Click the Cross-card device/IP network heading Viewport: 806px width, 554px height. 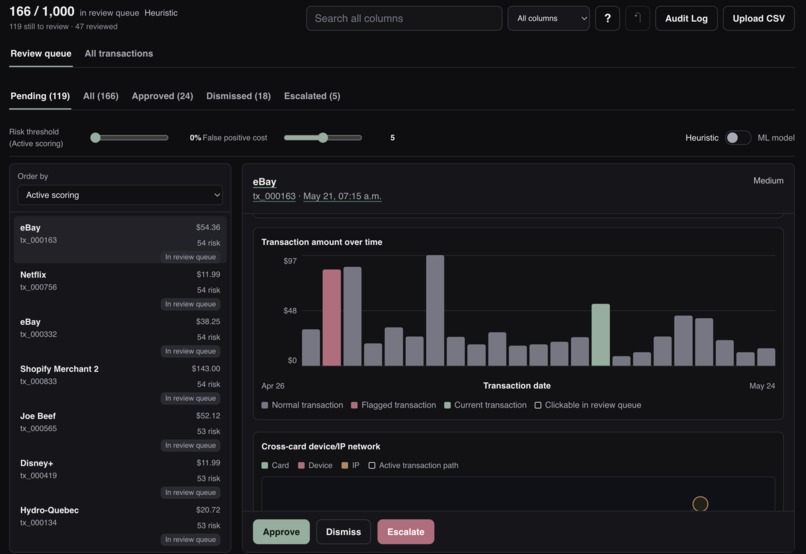(321, 447)
